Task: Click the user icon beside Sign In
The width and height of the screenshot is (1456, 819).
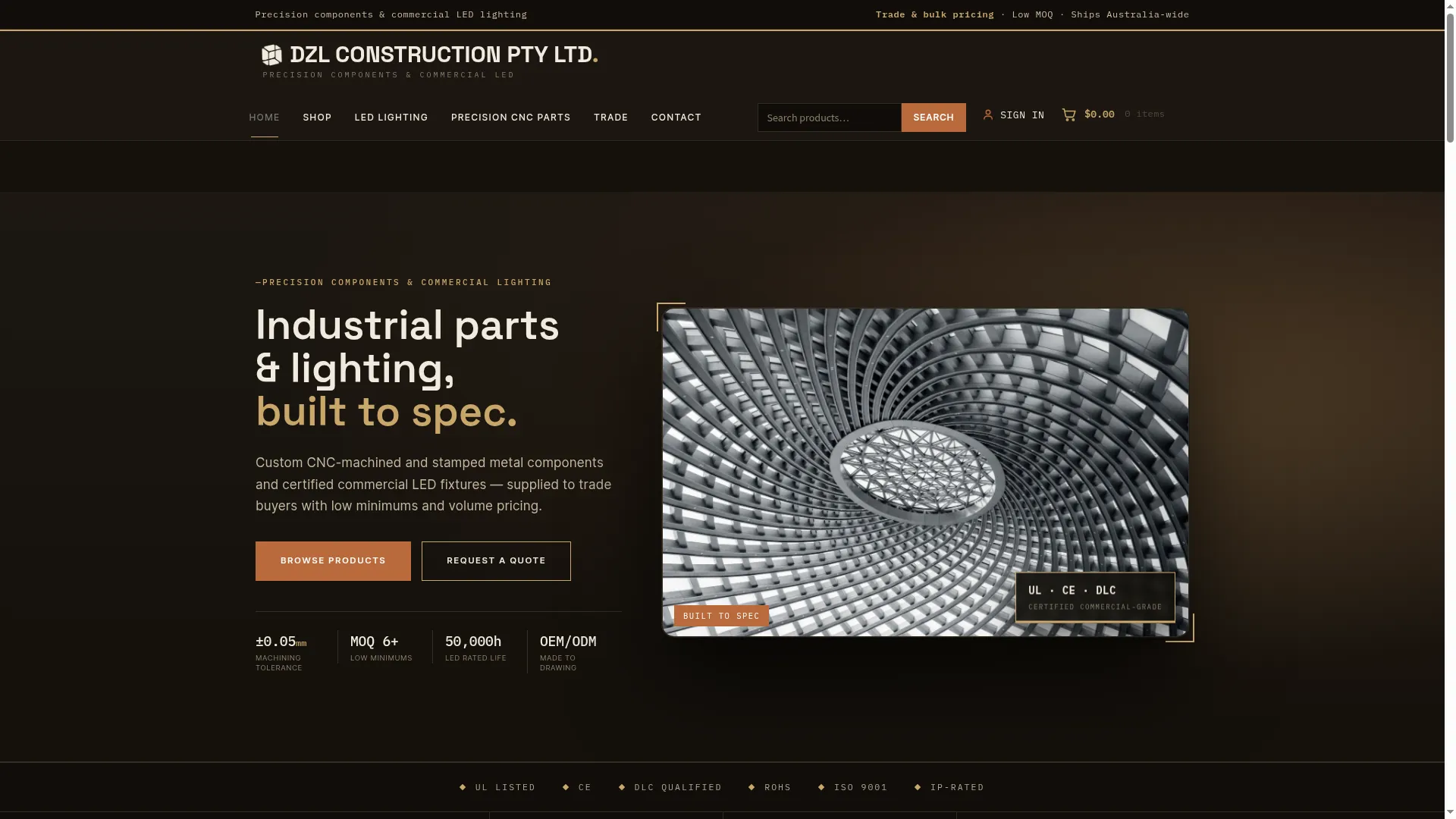Action: pyautogui.click(x=988, y=115)
